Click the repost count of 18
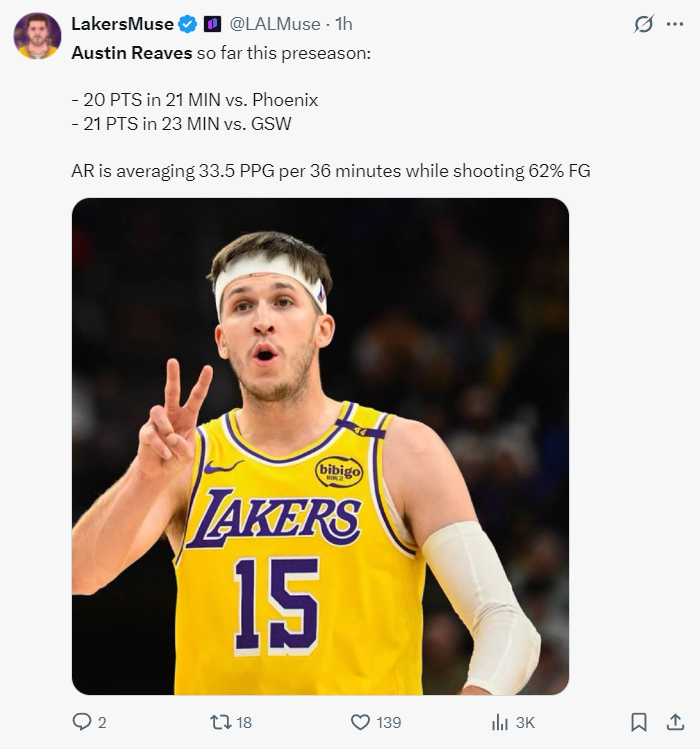This screenshot has width=700, height=751. pyautogui.click(x=244, y=722)
